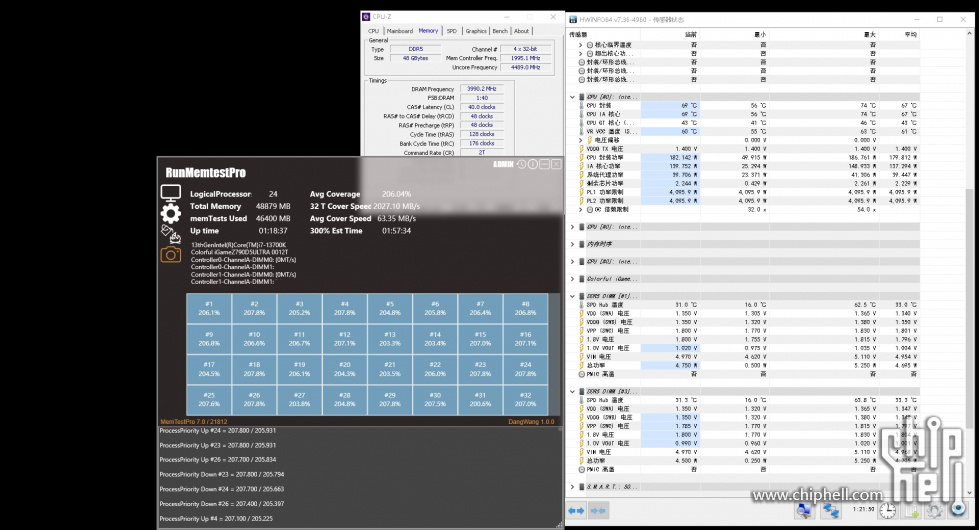Collapse the DDR5 DIMM [#3] sensor group
The height and width of the screenshot is (530, 979).
pyautogui.click(x=572, y=391)
